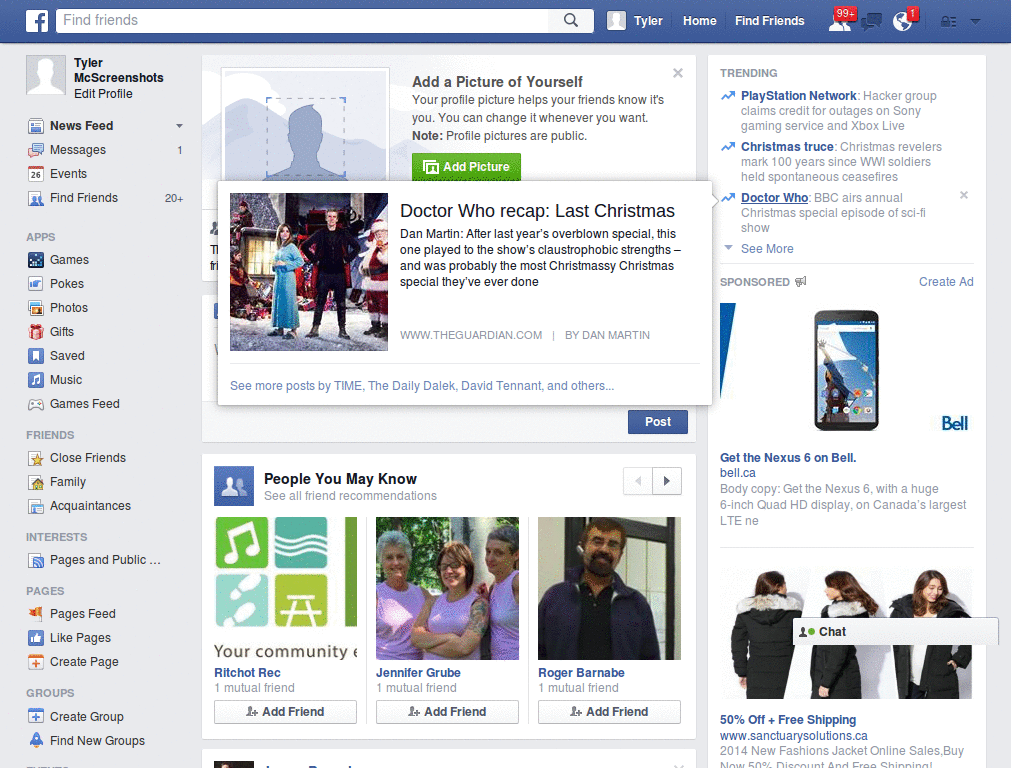
Task: Open the Christmas truce trending topic
Action: pos(787,147)
